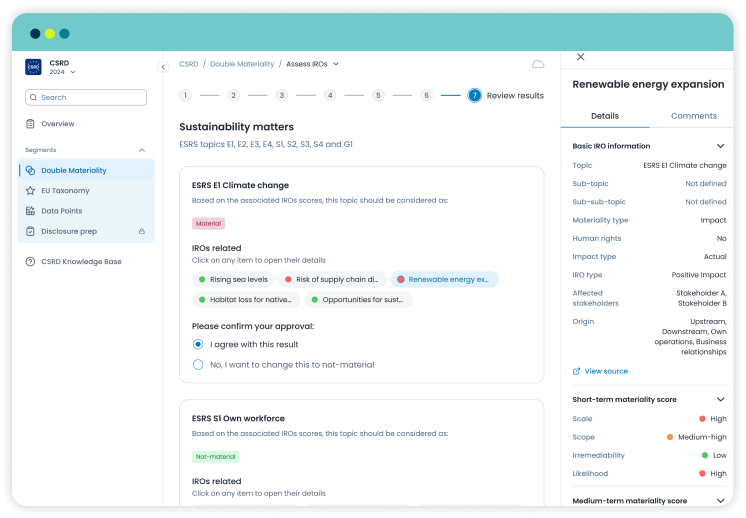
Task: Click the Knowledge Base question mark icon
Action: [30, 262]
